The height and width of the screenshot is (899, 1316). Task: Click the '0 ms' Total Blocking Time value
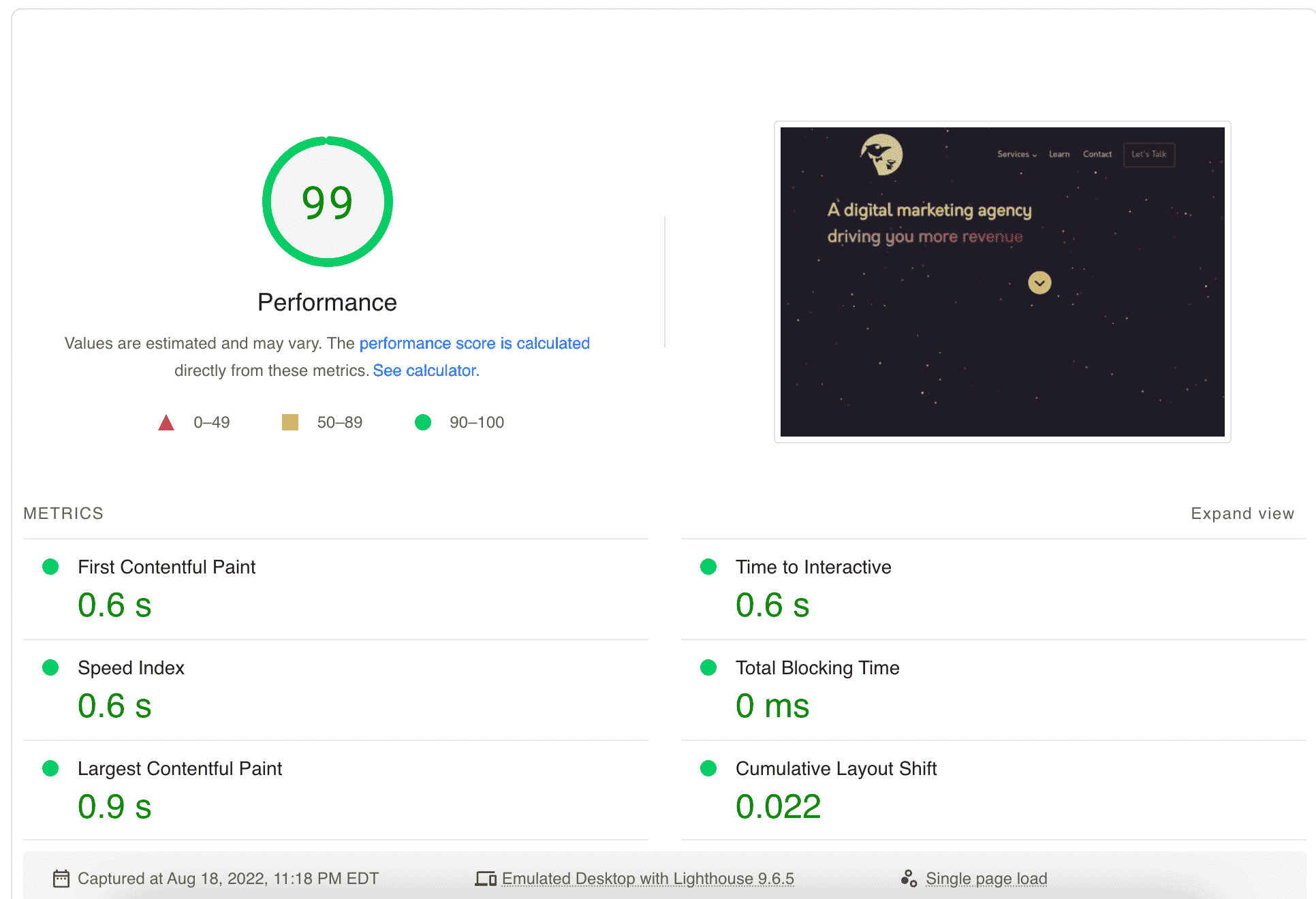pyautogui.click(x=772, y=706)
